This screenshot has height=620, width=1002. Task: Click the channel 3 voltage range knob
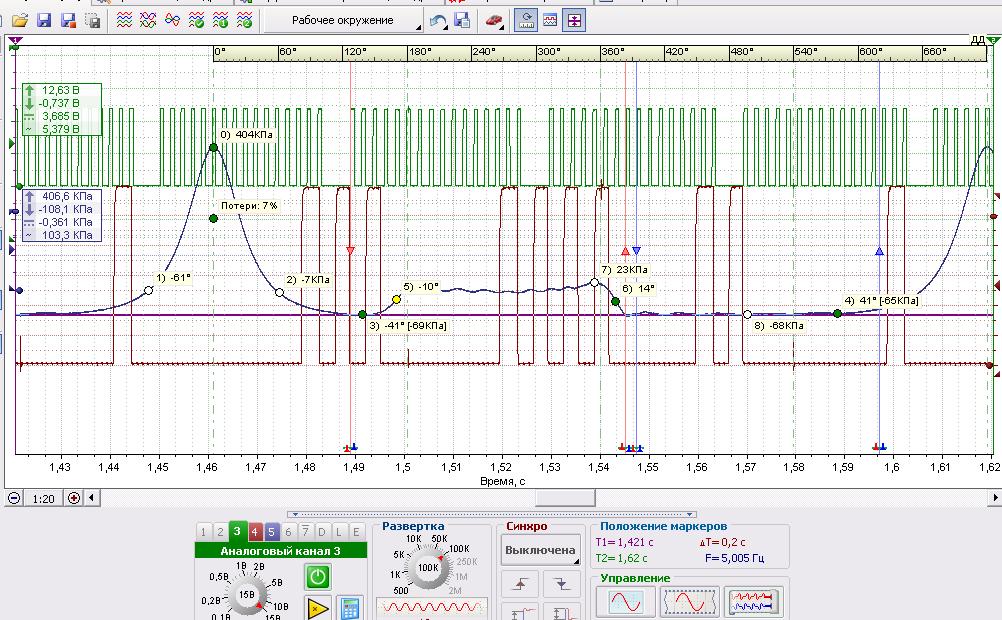tap(247, 594)
